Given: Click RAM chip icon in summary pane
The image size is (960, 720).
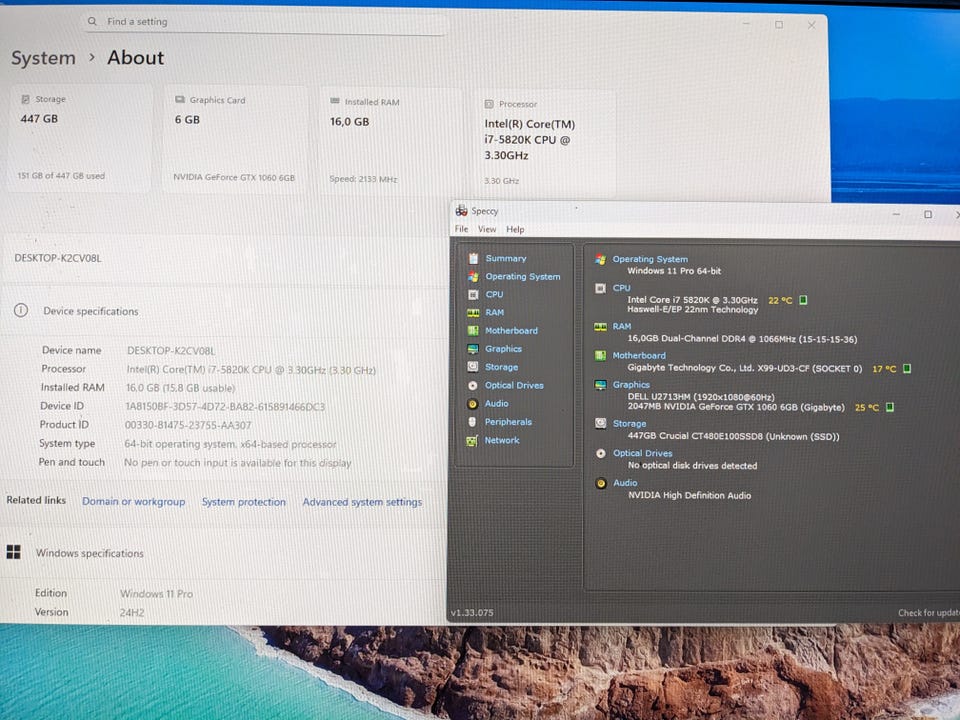Looking at the screenshot, I should pos(601,327).
